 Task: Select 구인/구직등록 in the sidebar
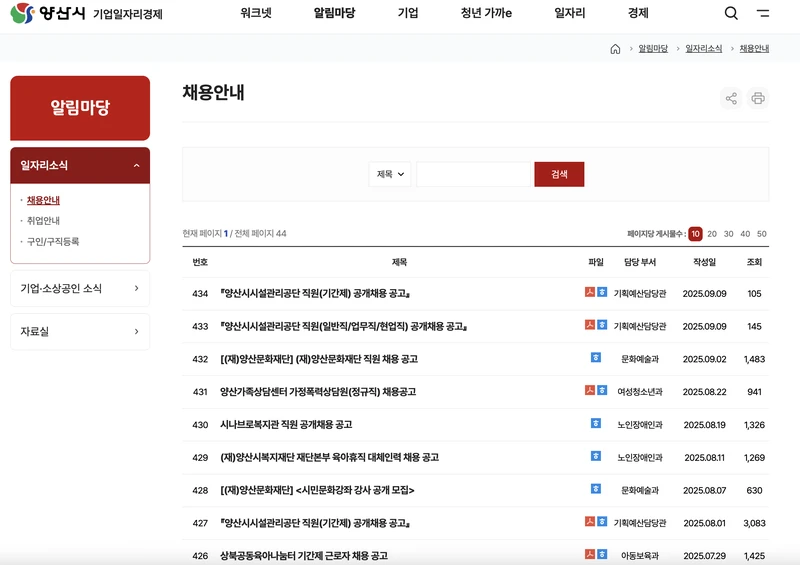tap(53, 241)
